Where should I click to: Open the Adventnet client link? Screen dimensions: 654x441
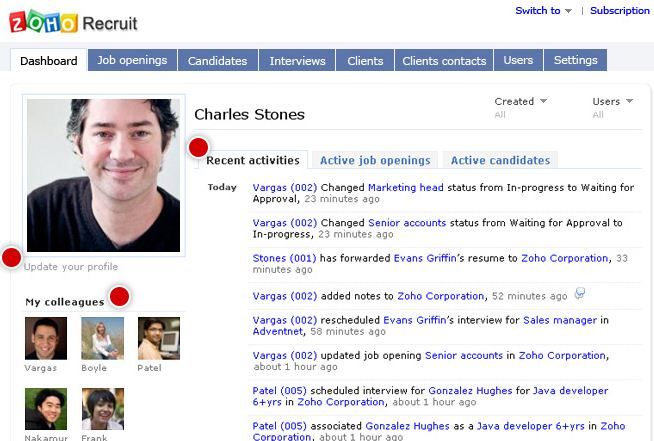click(278, 332)
